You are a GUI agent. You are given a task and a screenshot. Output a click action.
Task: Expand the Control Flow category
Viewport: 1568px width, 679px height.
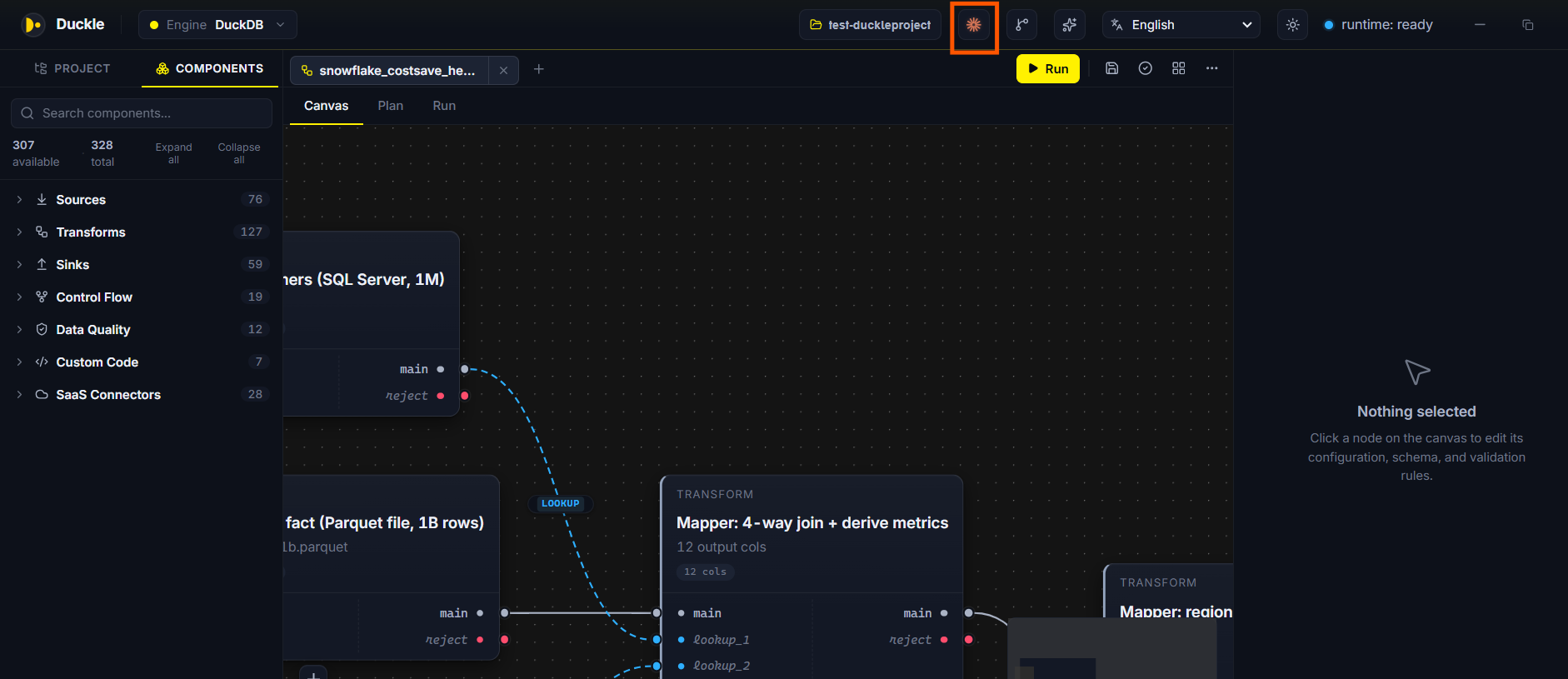tap(141, 297)
